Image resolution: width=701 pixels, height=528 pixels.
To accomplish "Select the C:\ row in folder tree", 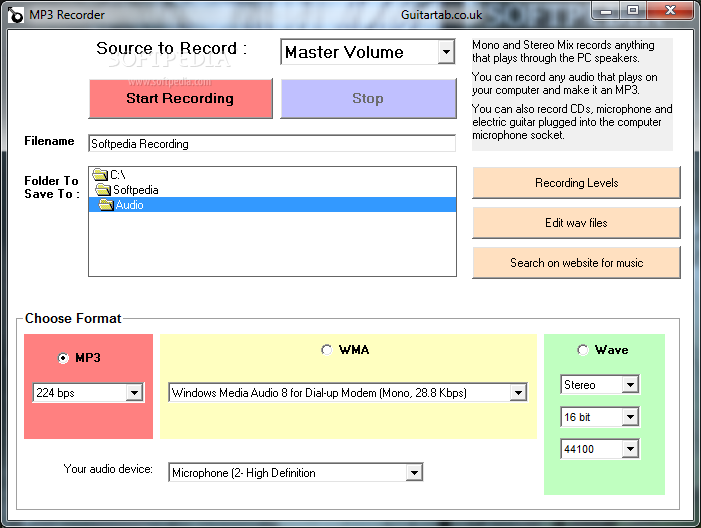I will point(272,174).
